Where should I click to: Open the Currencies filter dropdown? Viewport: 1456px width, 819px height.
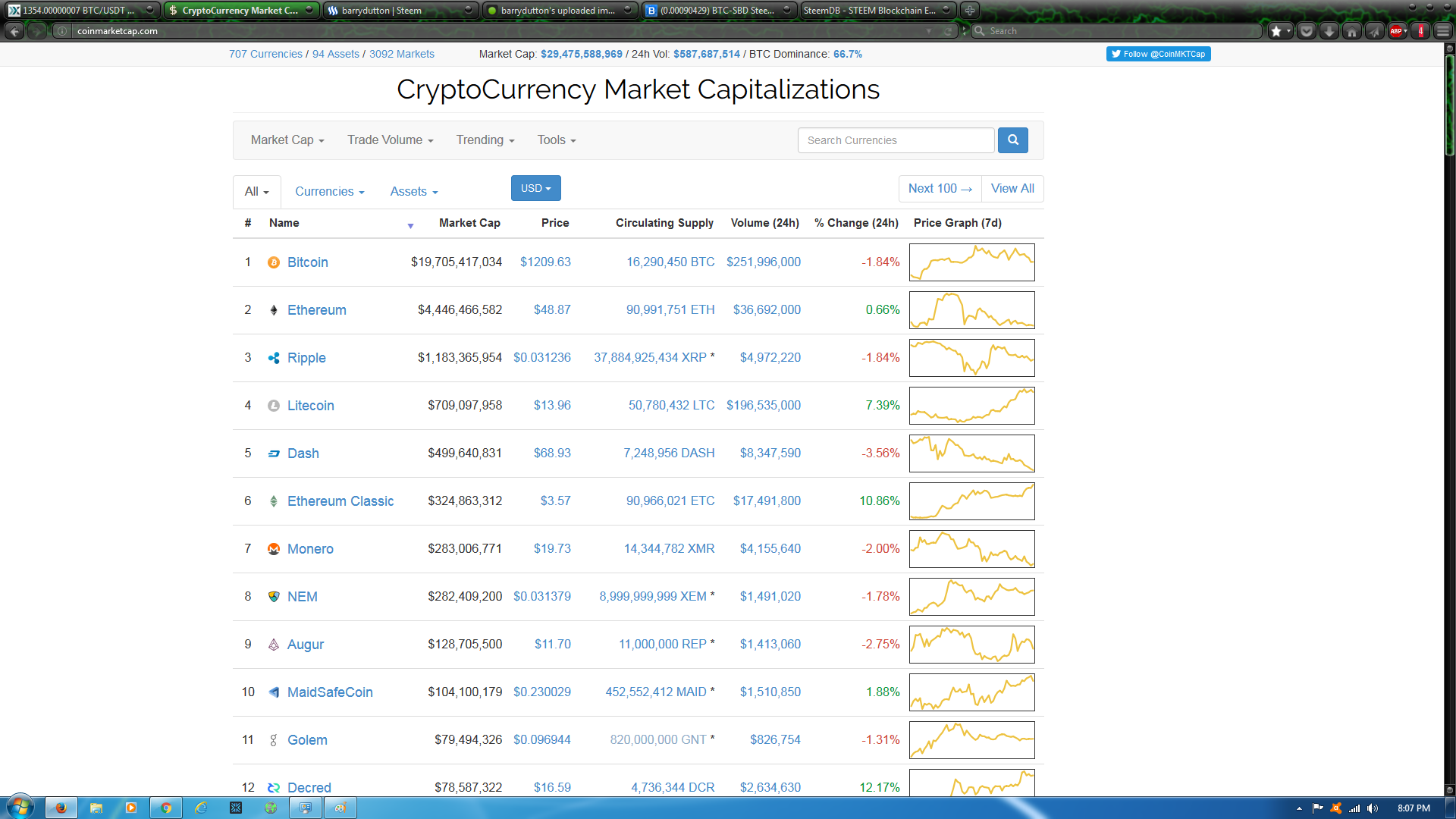point(330,192)
